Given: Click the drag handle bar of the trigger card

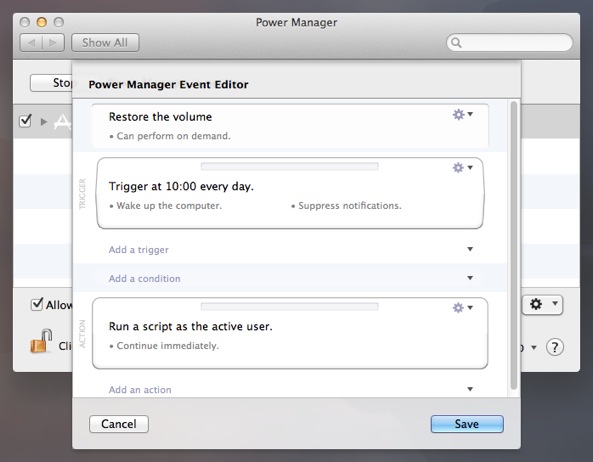Looking at the screenshot, I should pos(290,166).
